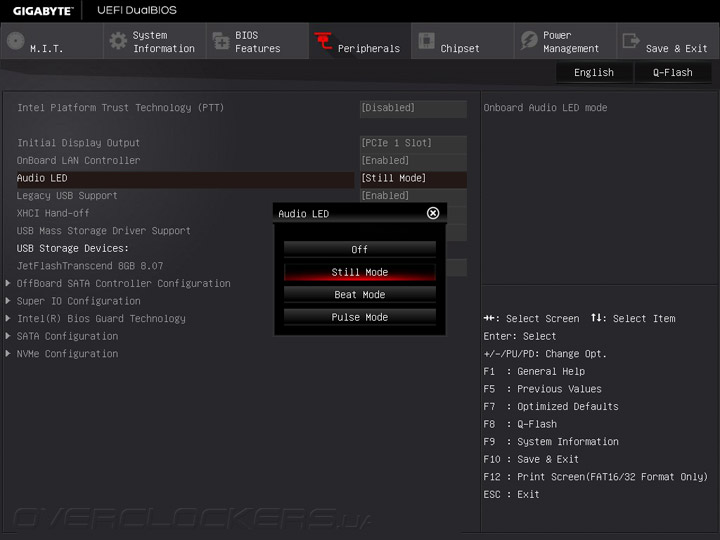The width and height of the screenshot is (720, 540).
Task: Select the highlighted Audio LED row label
Action: (42, 178)
